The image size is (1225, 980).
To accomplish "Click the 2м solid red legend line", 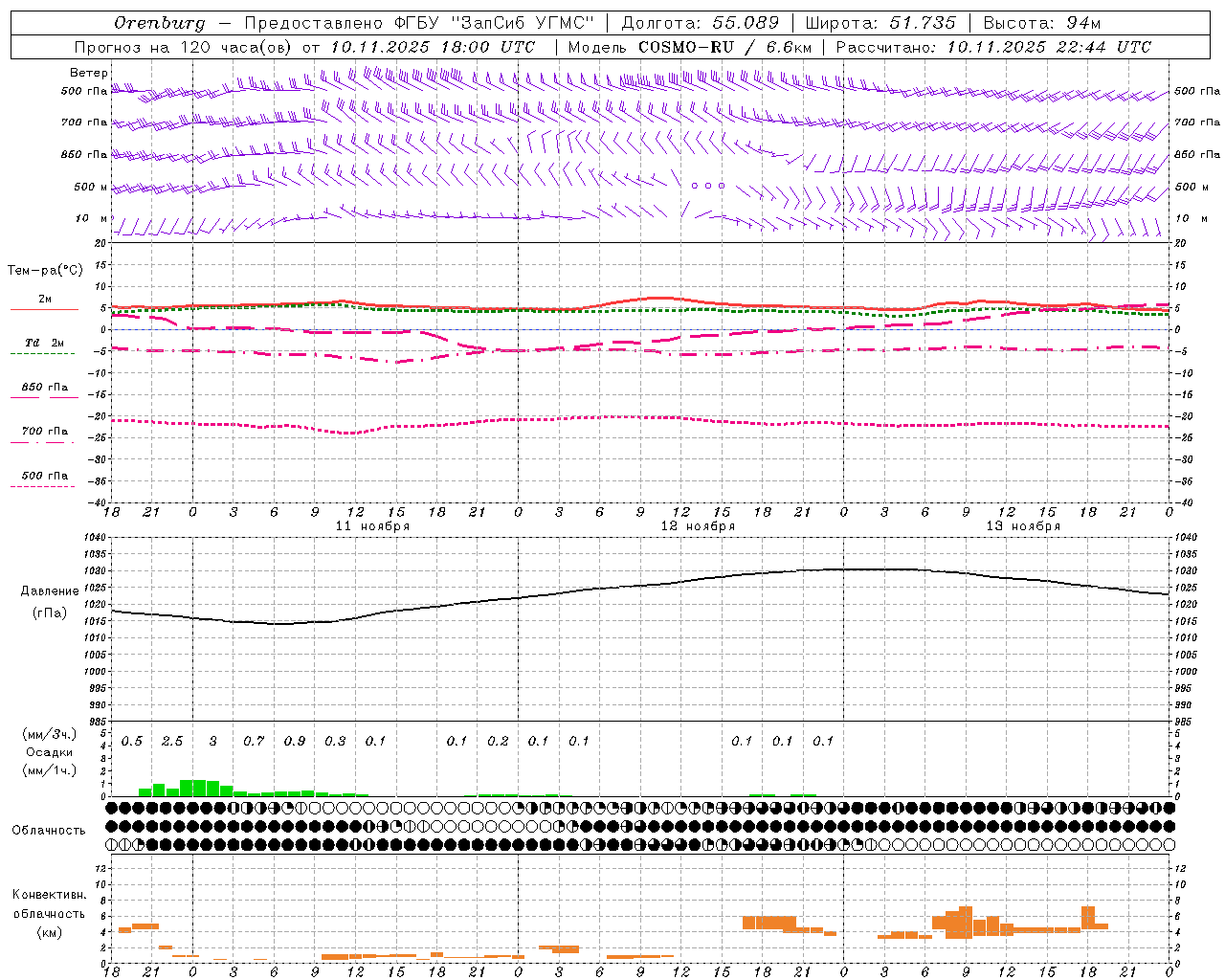I will point(44,310).
